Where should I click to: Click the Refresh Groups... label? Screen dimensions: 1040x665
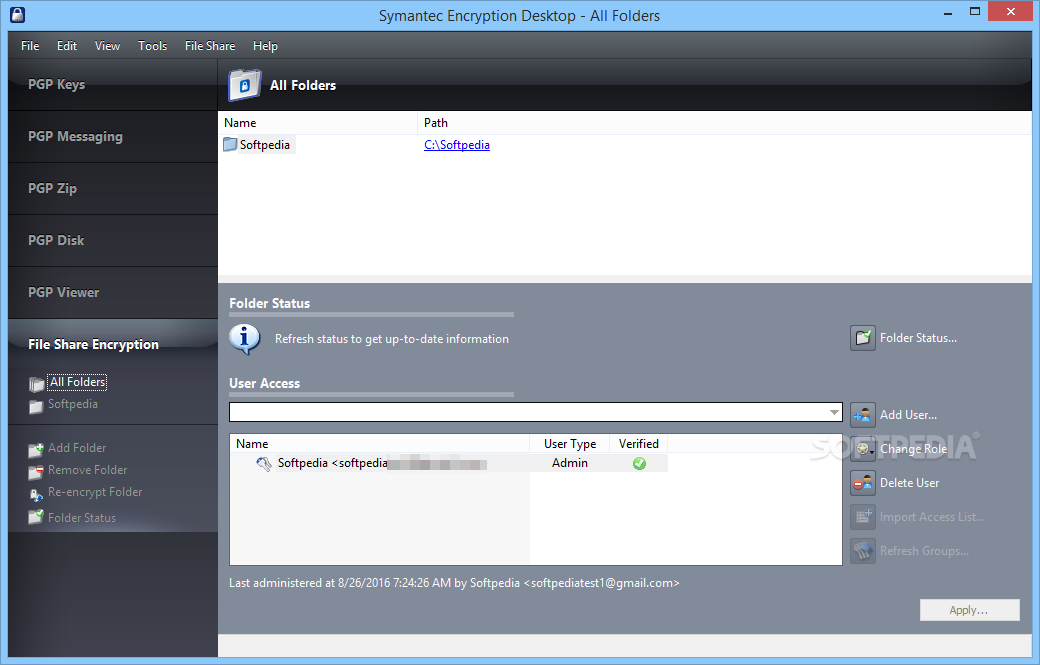pyautogui.click(x=925, y=551)
